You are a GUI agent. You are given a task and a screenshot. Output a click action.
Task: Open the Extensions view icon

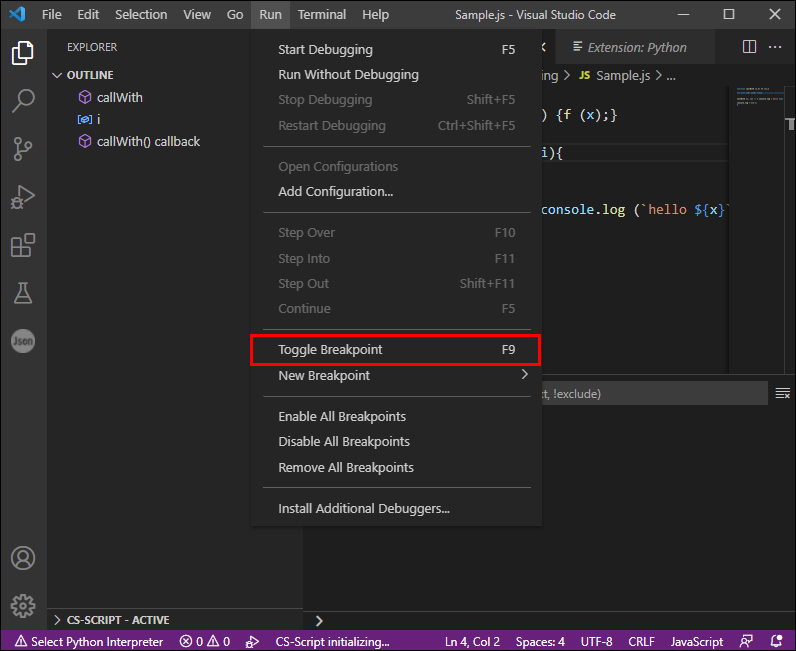pyautogui.click(x=23, y=245)
